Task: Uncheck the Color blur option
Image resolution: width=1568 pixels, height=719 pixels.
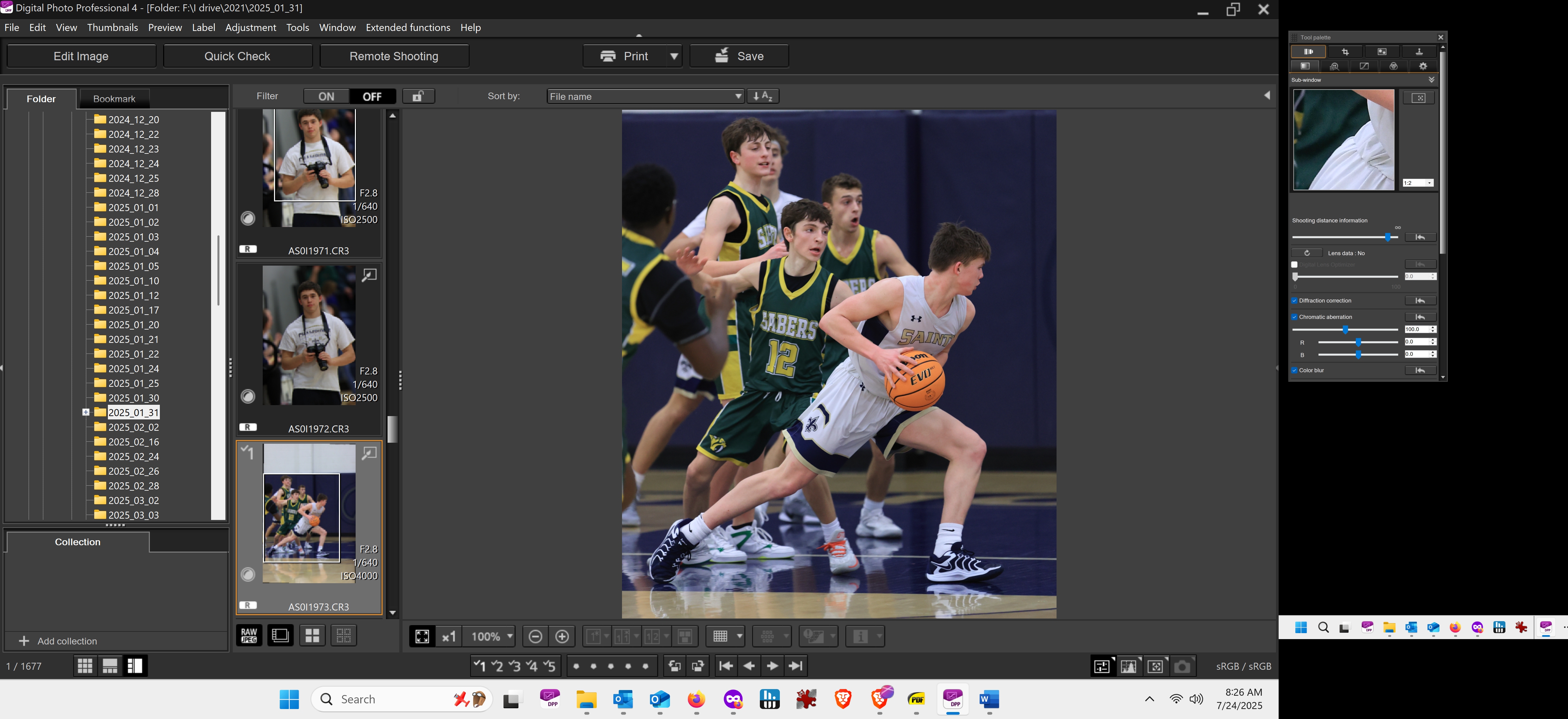Action: (1294, 370)
